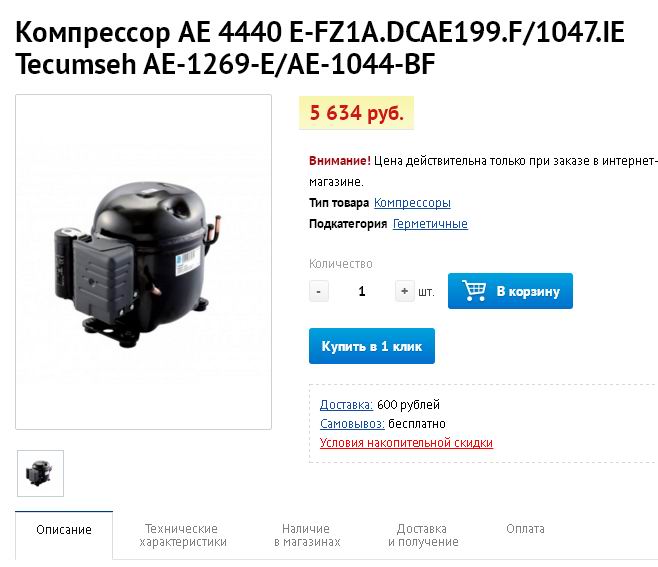This screenshot has height=567, width=658.
Task: Open the «Герметичные» subcategory link
Action: coord(430,224)
